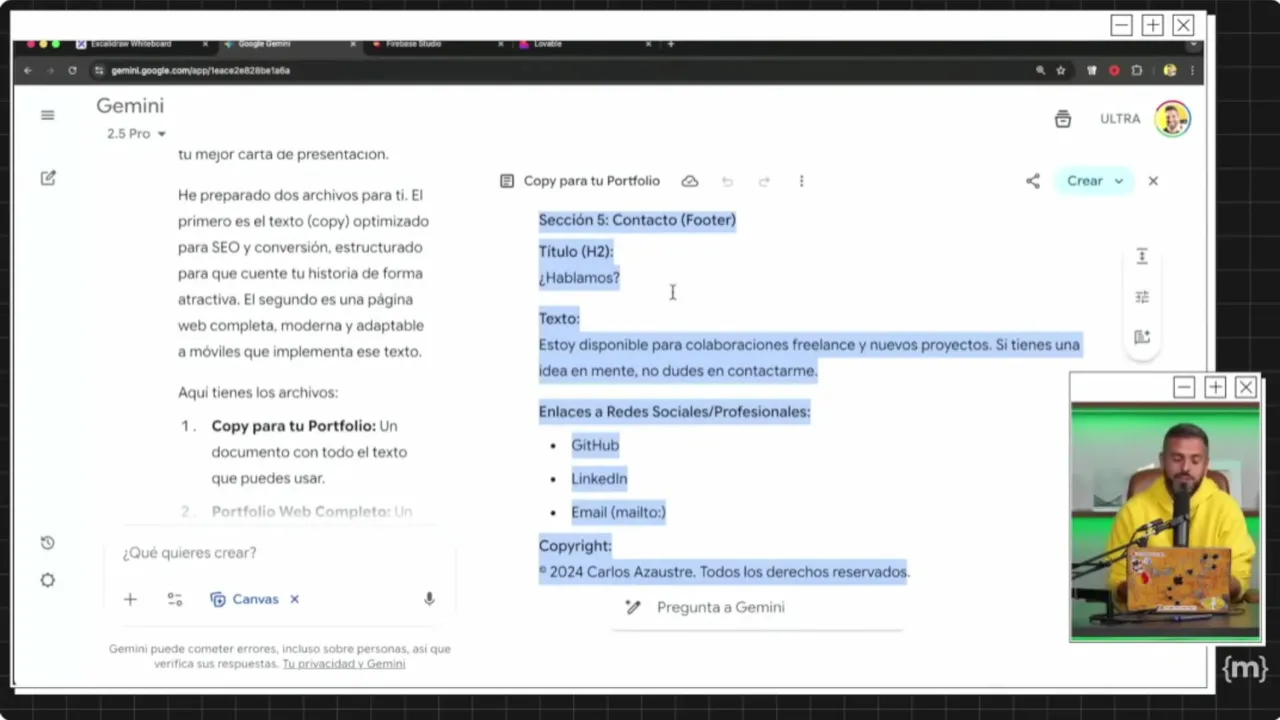Remove the Canvas chip with its X
The height and width of the screenshot is (720, 1280).
coord(294,599)
